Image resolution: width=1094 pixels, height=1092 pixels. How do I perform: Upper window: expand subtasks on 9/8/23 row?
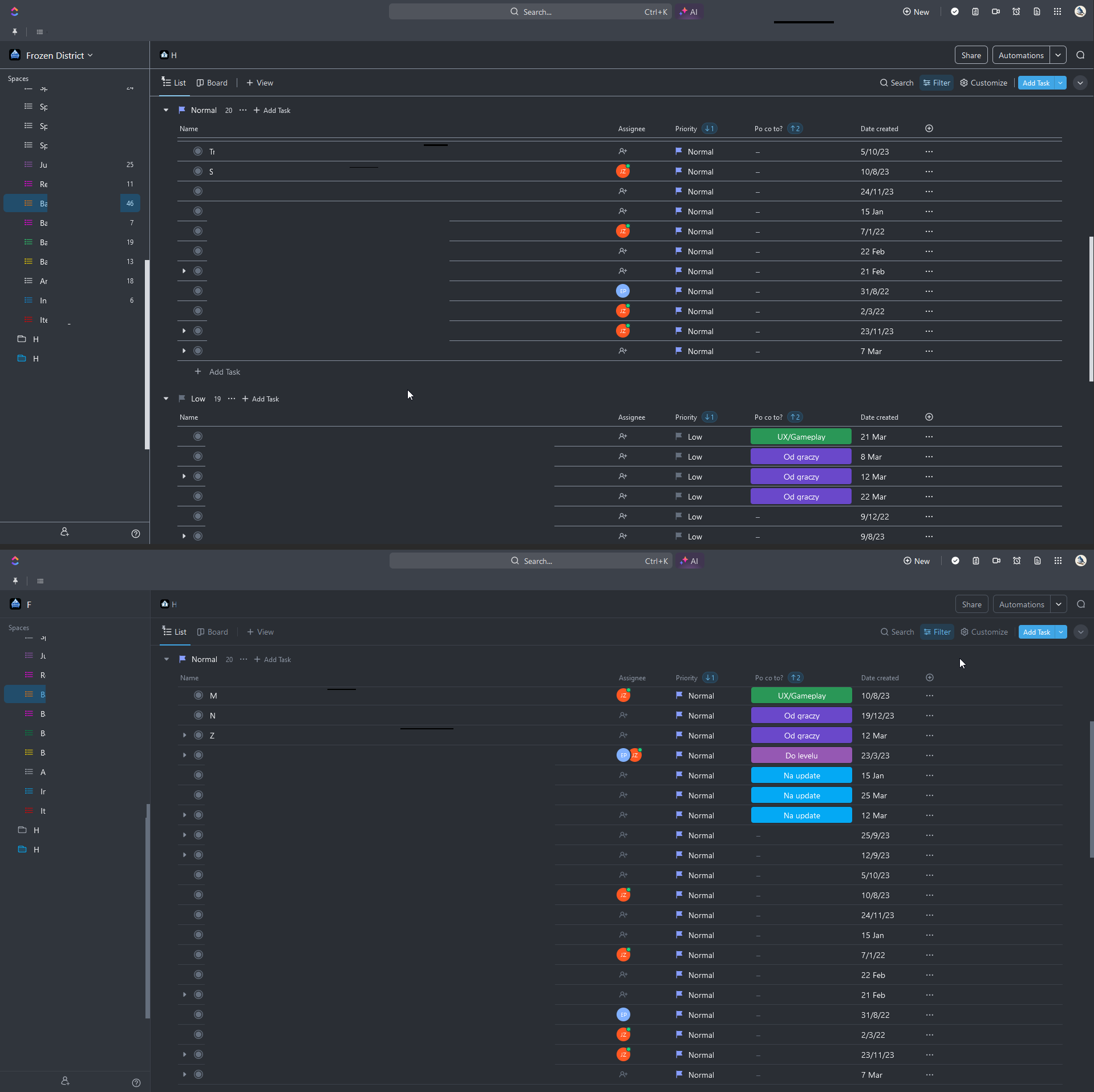click(x=184, y=536)
